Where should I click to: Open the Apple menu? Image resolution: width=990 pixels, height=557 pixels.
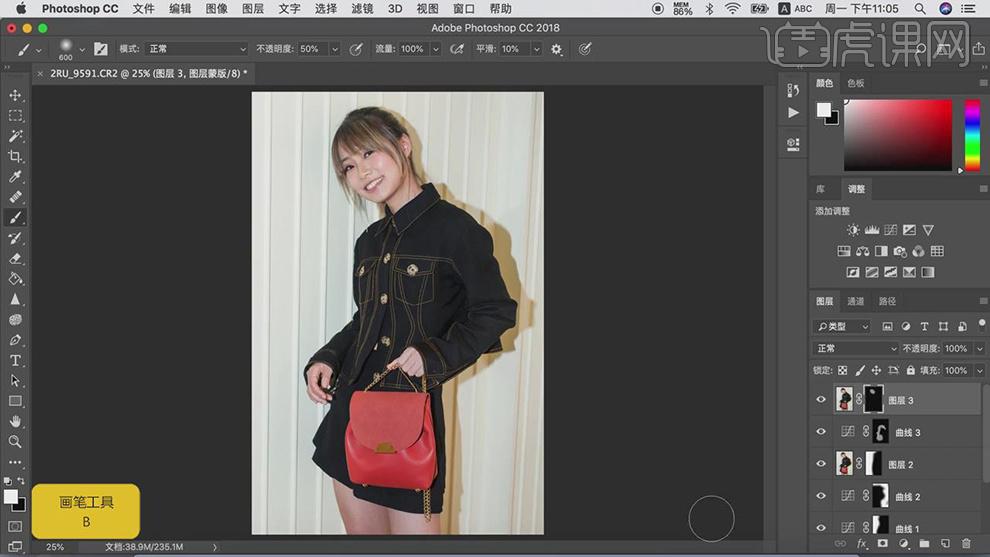point(21,9)
